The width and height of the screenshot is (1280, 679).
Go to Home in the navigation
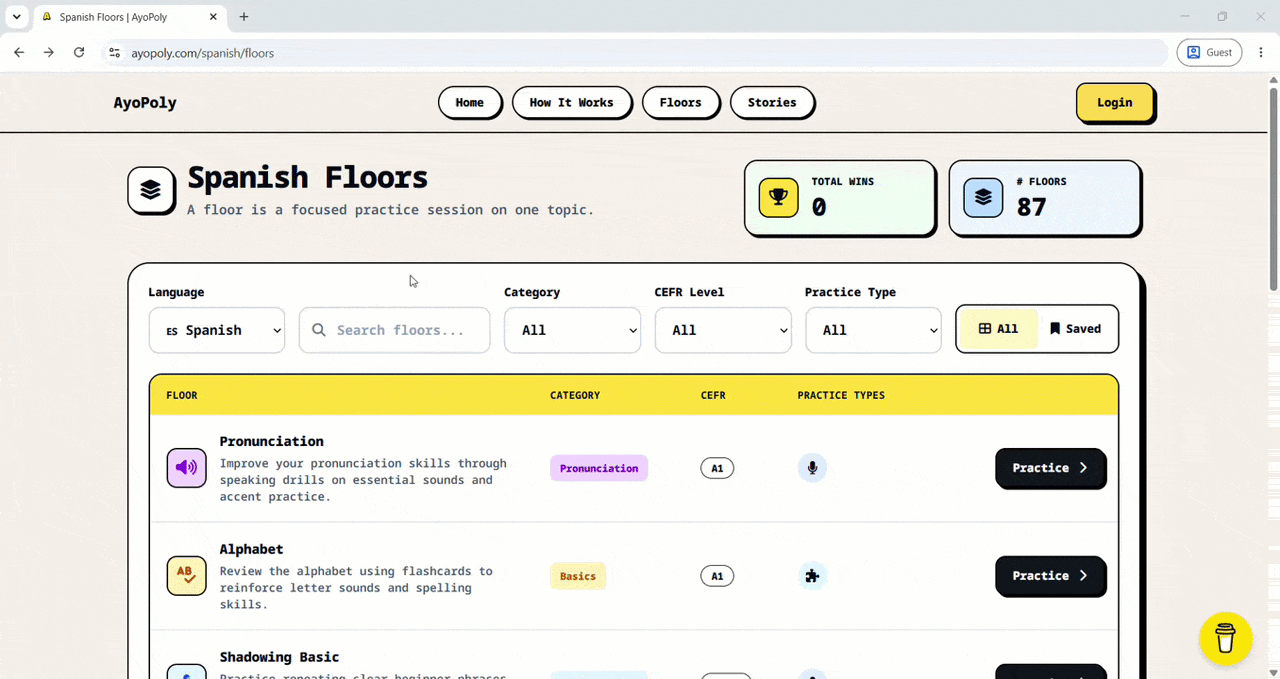(x=470, y=102)
